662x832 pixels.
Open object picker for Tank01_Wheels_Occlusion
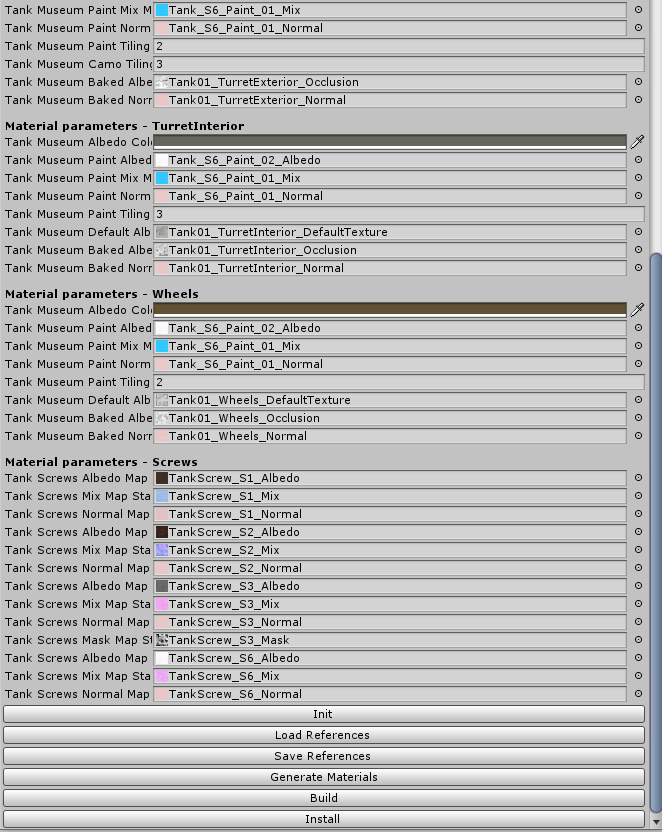pyautogui.click(x=638, y=418)
